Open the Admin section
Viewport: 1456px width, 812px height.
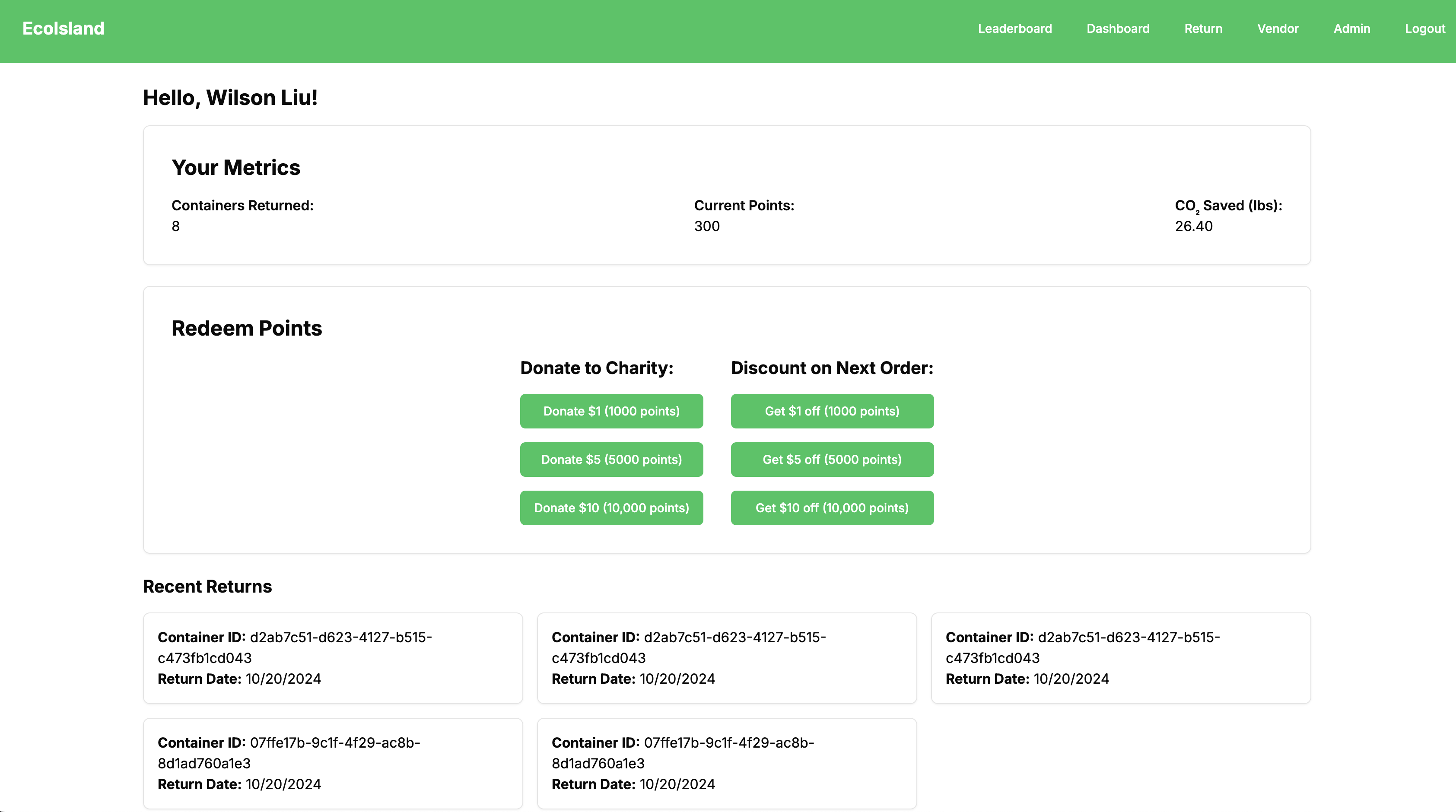(1351, 28)
